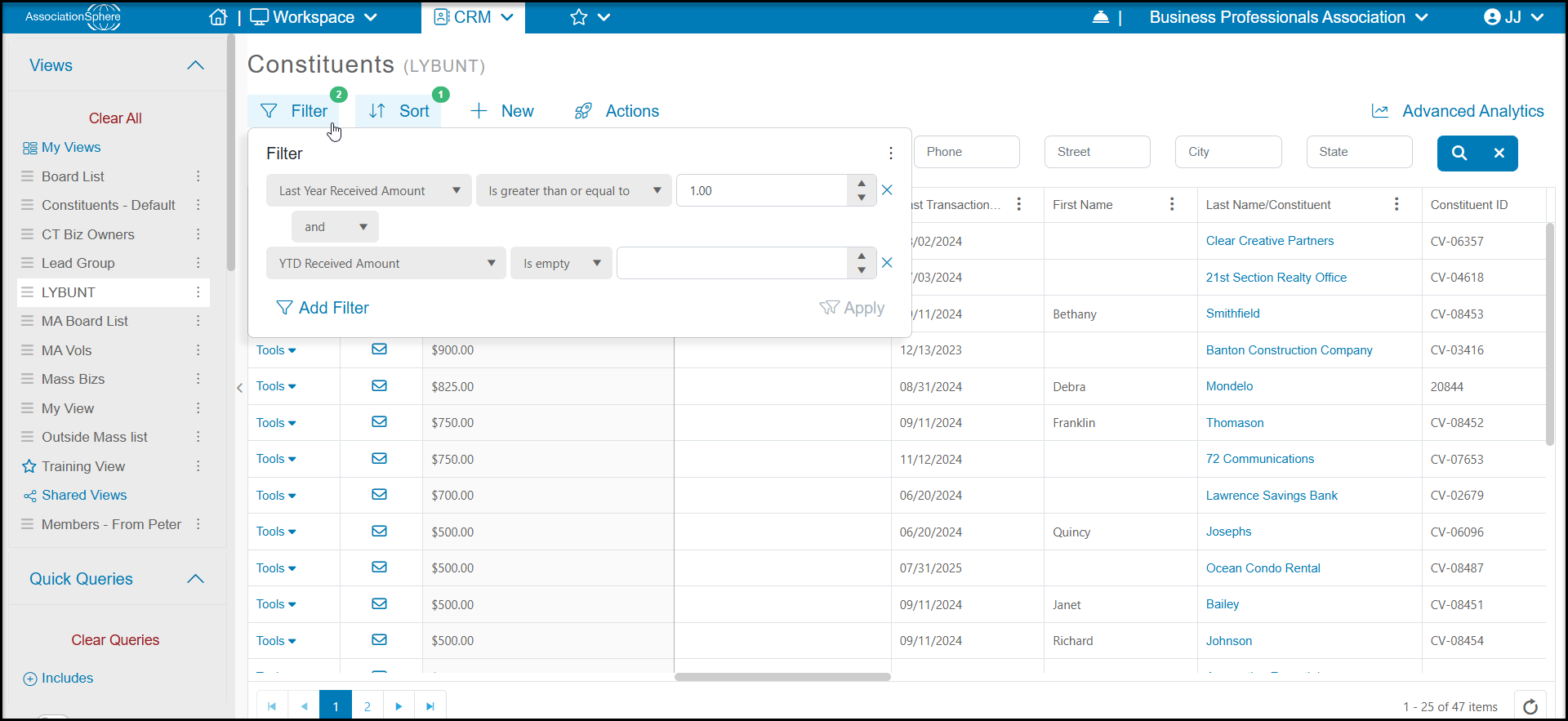Open the CRM tab menu
1568x721 pixels.
(x=474, y=17)
